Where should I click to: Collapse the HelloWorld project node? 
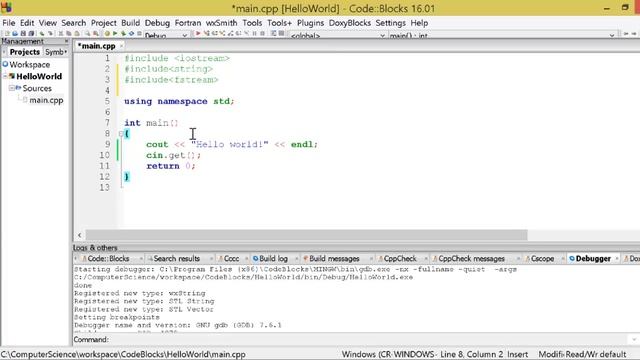(5, 76)
